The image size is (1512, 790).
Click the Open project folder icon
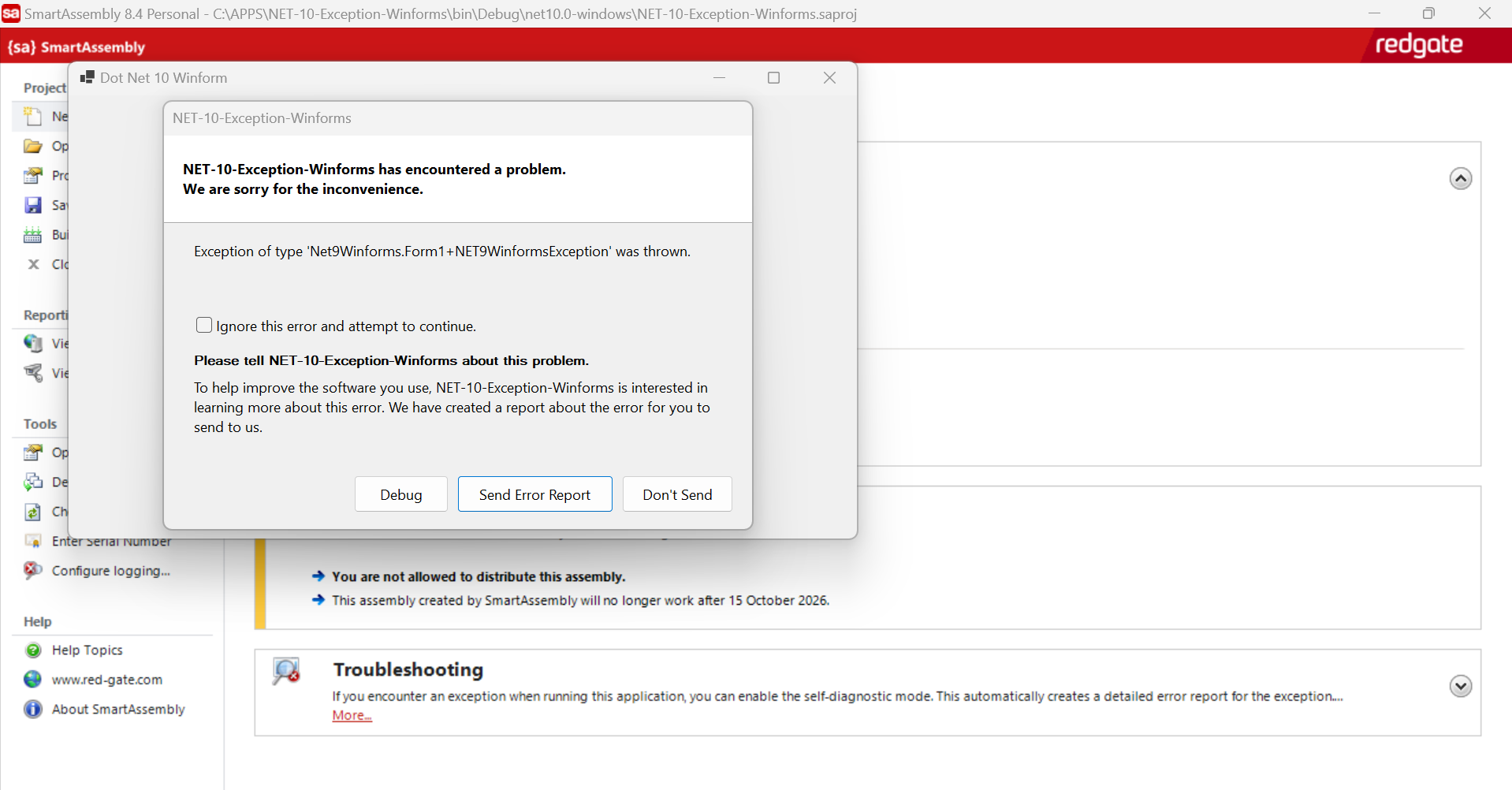(x=32, y=146)
